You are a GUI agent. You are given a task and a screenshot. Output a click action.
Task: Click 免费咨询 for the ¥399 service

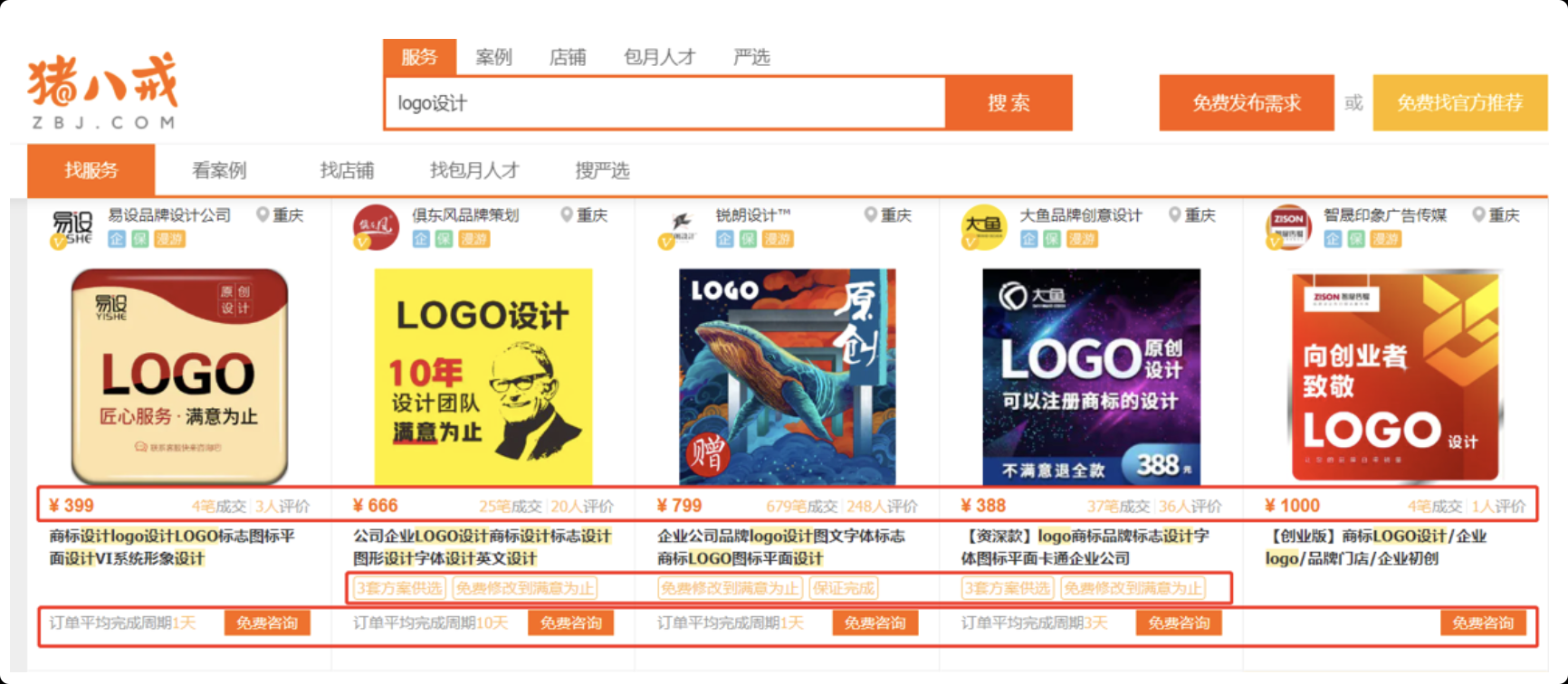[267, 623]
